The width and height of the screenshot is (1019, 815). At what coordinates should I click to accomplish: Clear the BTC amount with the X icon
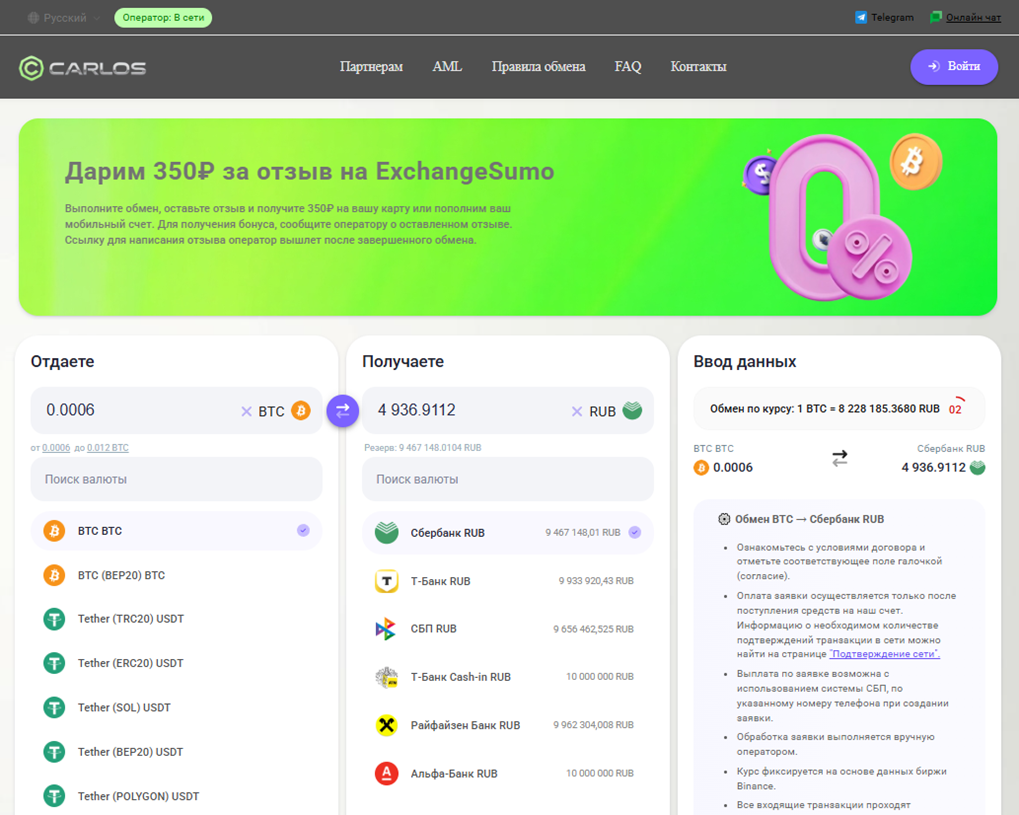pos(246,411)
